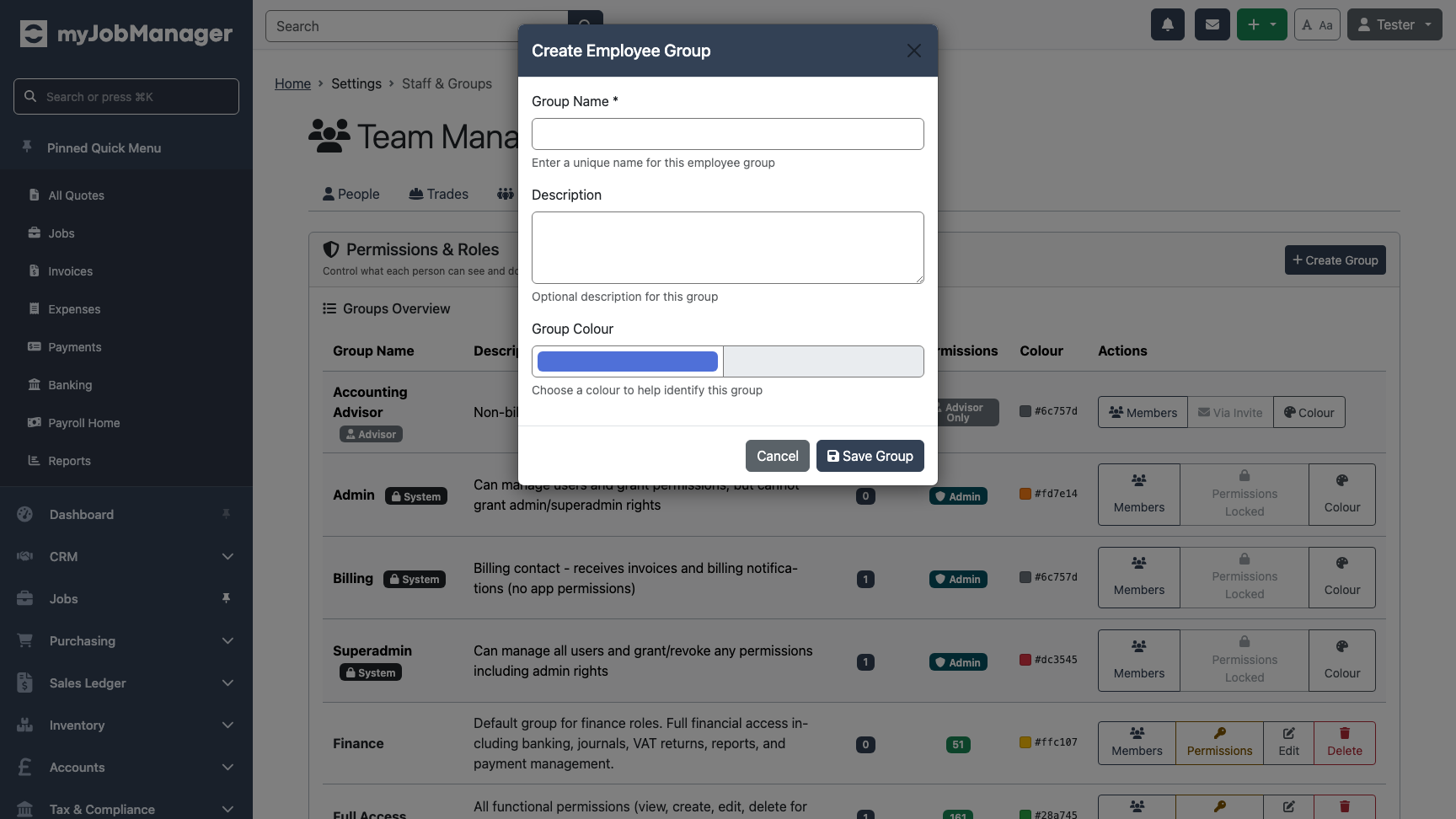This screenshot has height=819, width=1456.
Task: Open Members for Billing group
Action: click(x=1139, y=577)
